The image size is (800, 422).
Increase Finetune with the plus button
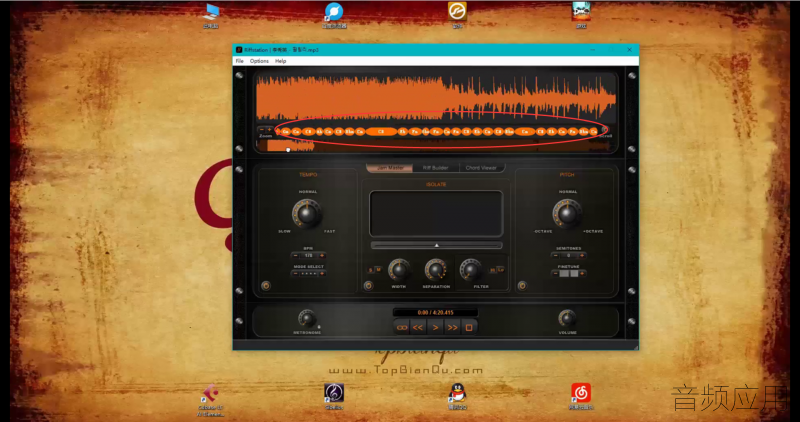click(x=582, y=274)
